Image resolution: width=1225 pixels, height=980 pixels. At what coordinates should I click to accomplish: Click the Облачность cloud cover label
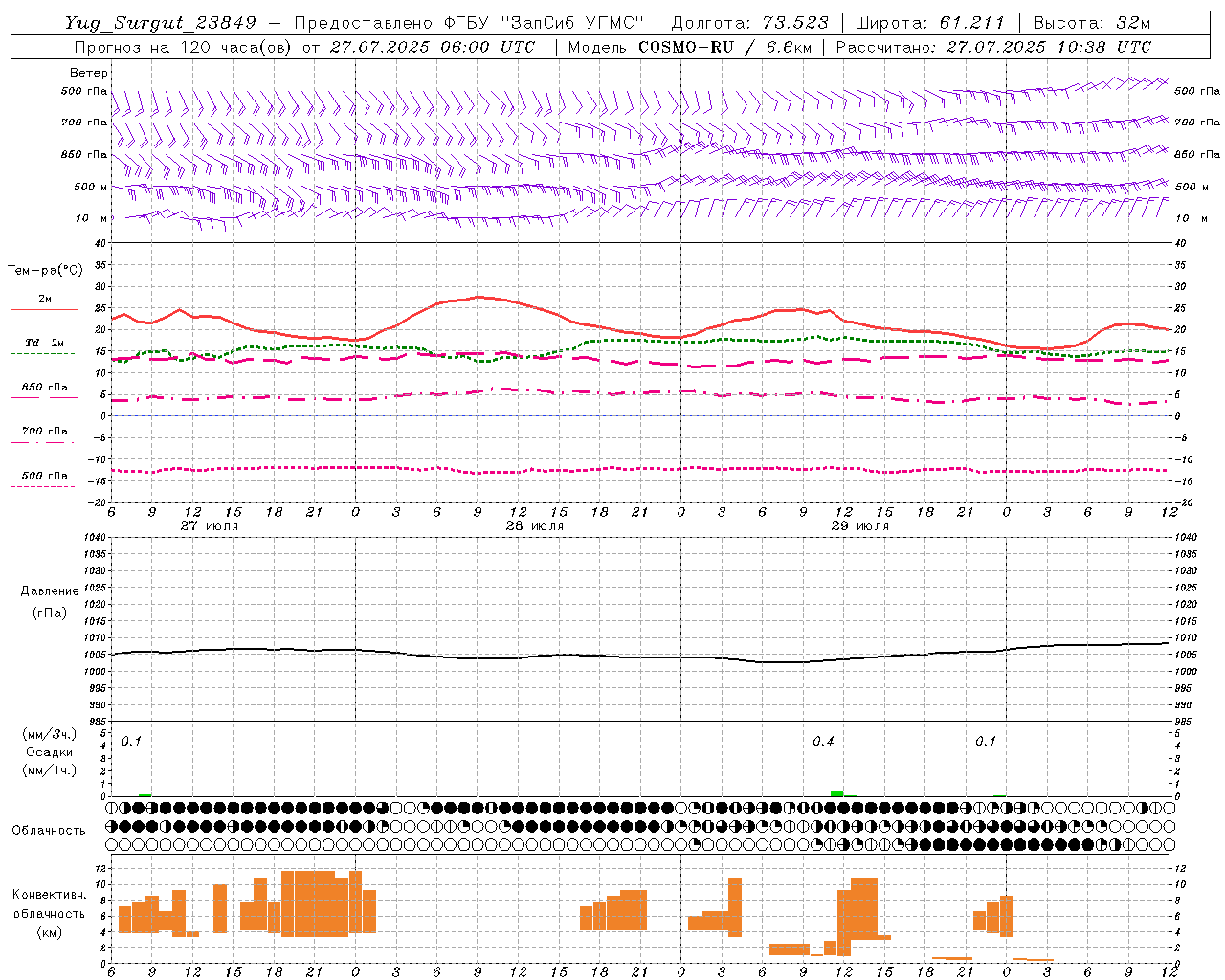49,831
